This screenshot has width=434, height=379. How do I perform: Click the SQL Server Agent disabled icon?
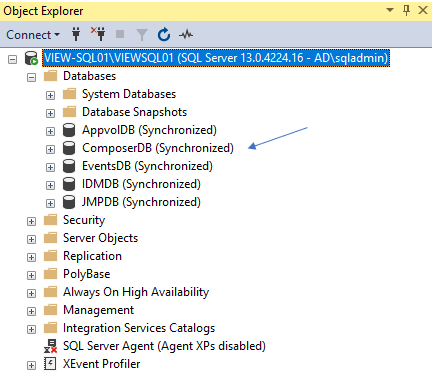tap(50, 346)
